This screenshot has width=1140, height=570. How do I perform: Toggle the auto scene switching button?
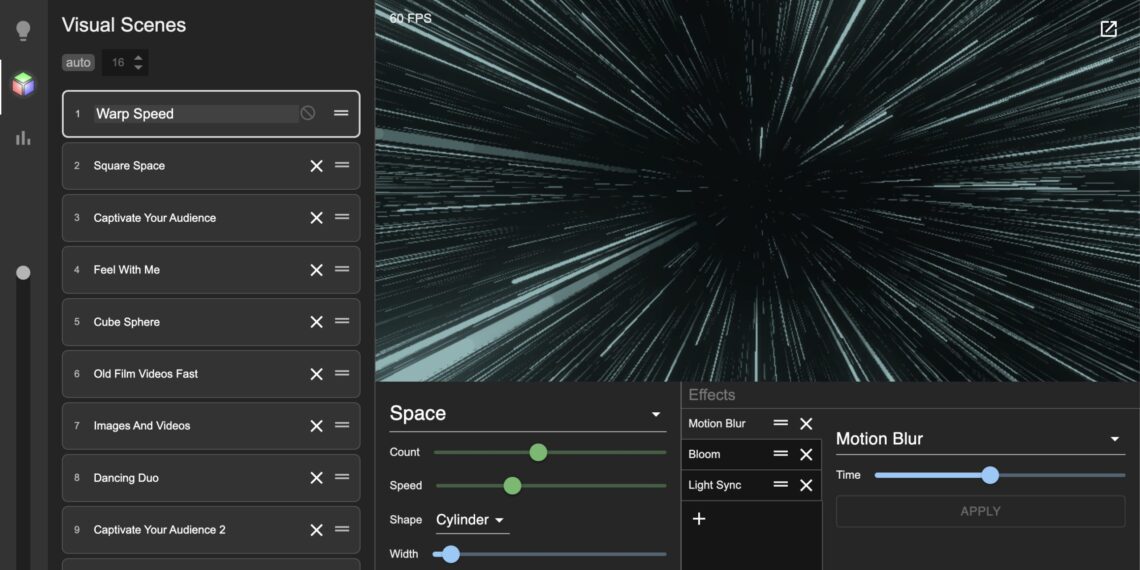click(x=78, y=63)
